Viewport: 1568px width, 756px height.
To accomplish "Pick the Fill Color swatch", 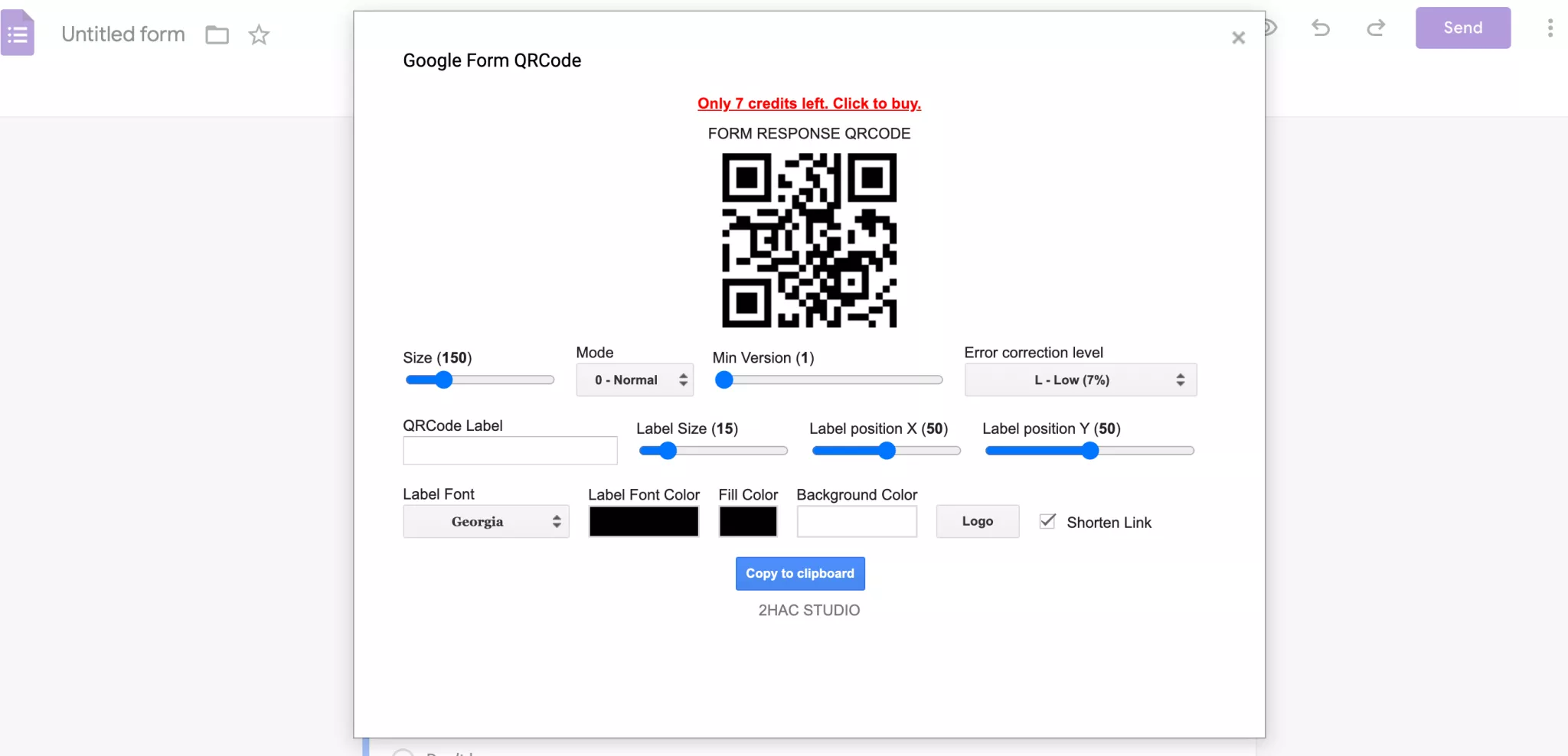I will click(748, 521).
